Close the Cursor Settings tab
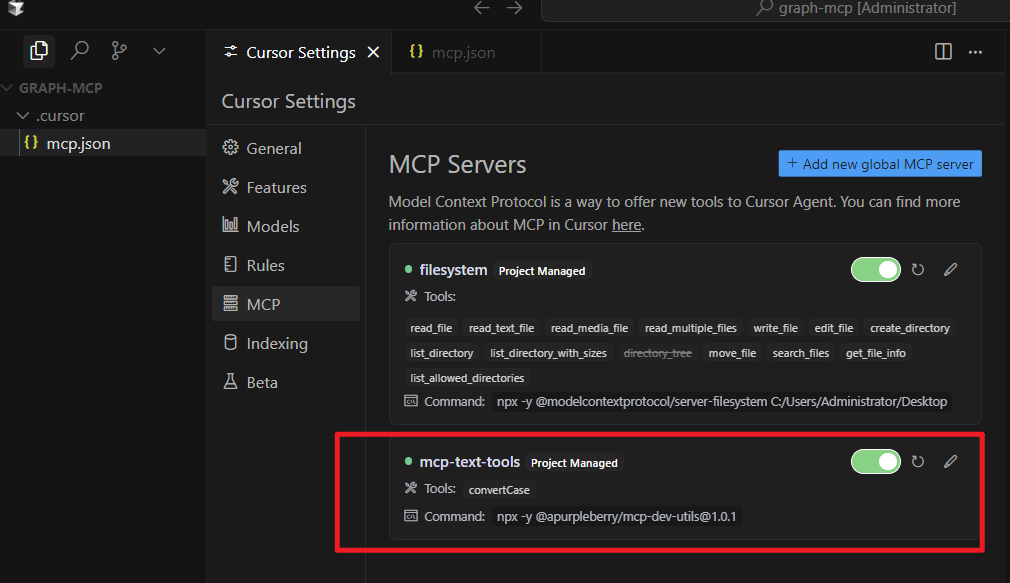Screen dimensions: 1010x583 [x=373, y=52]
